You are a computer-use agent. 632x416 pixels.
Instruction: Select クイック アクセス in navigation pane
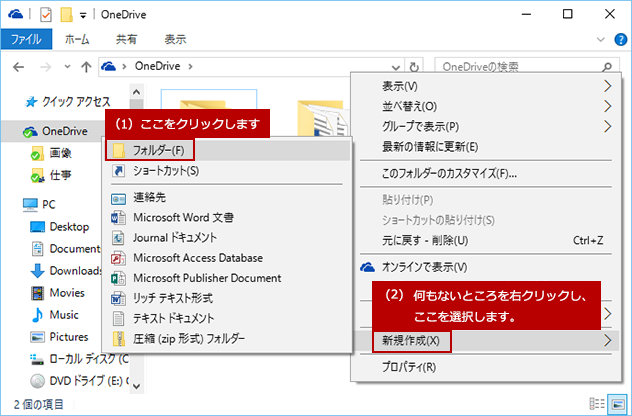(x=67, y=102)
